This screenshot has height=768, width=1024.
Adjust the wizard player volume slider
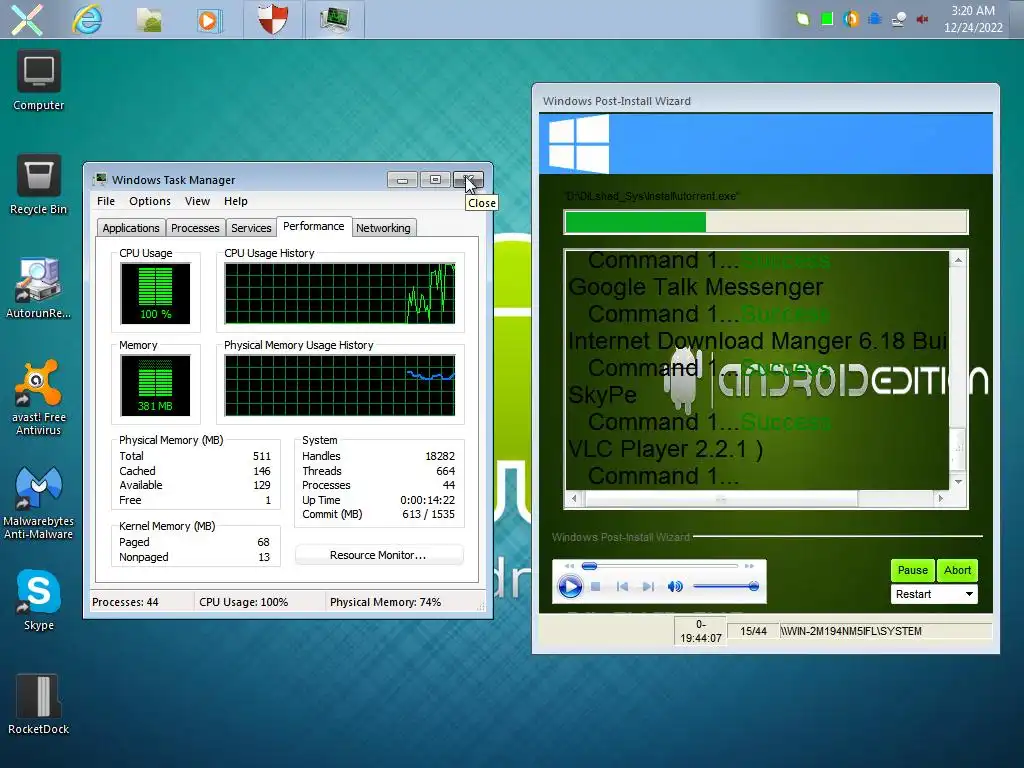point(725,586)
